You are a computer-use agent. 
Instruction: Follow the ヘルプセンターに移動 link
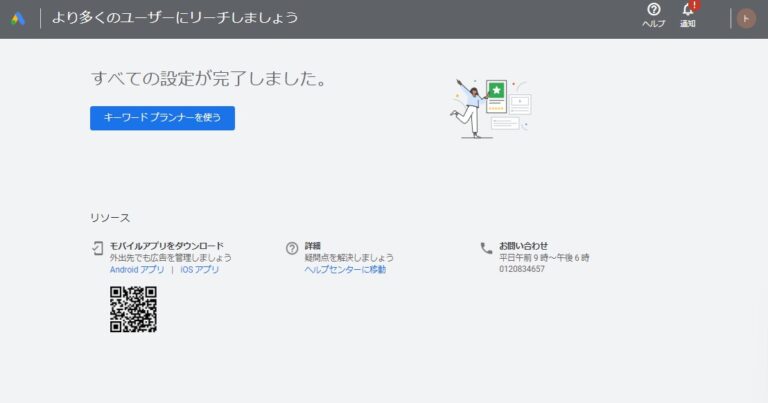345,270
